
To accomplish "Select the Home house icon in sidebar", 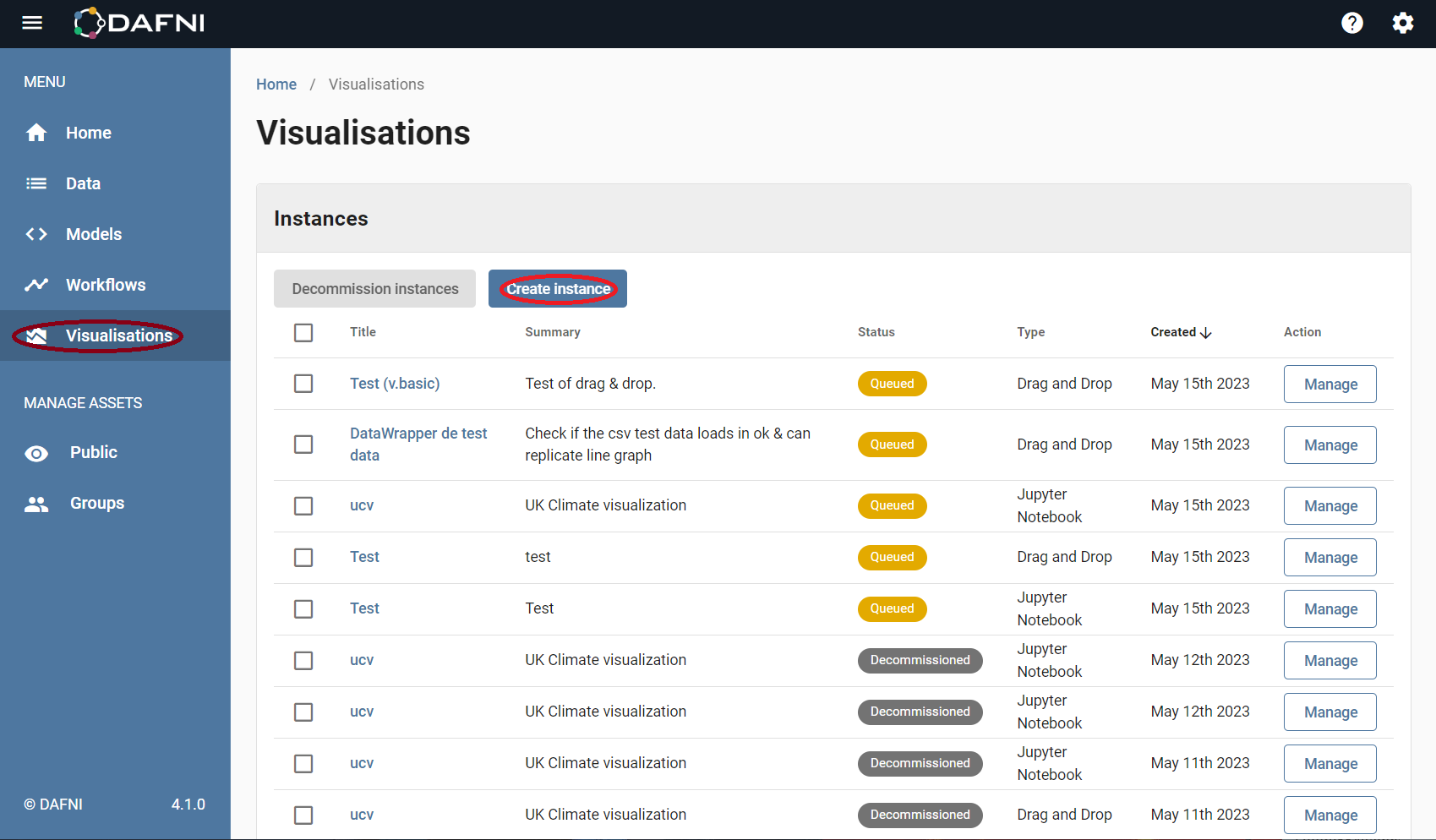I will 36,132.
